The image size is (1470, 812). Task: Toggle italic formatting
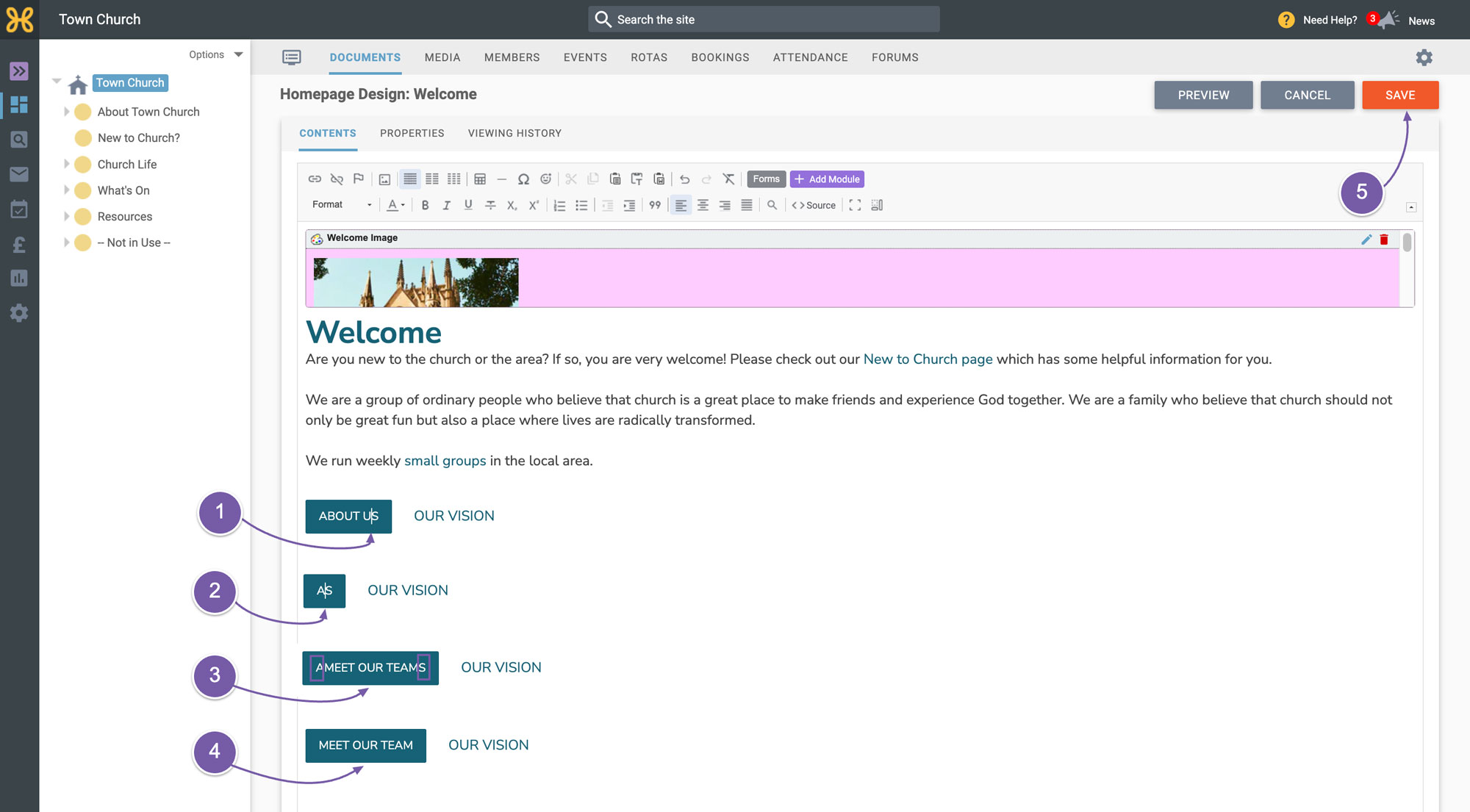click(446, 206)
